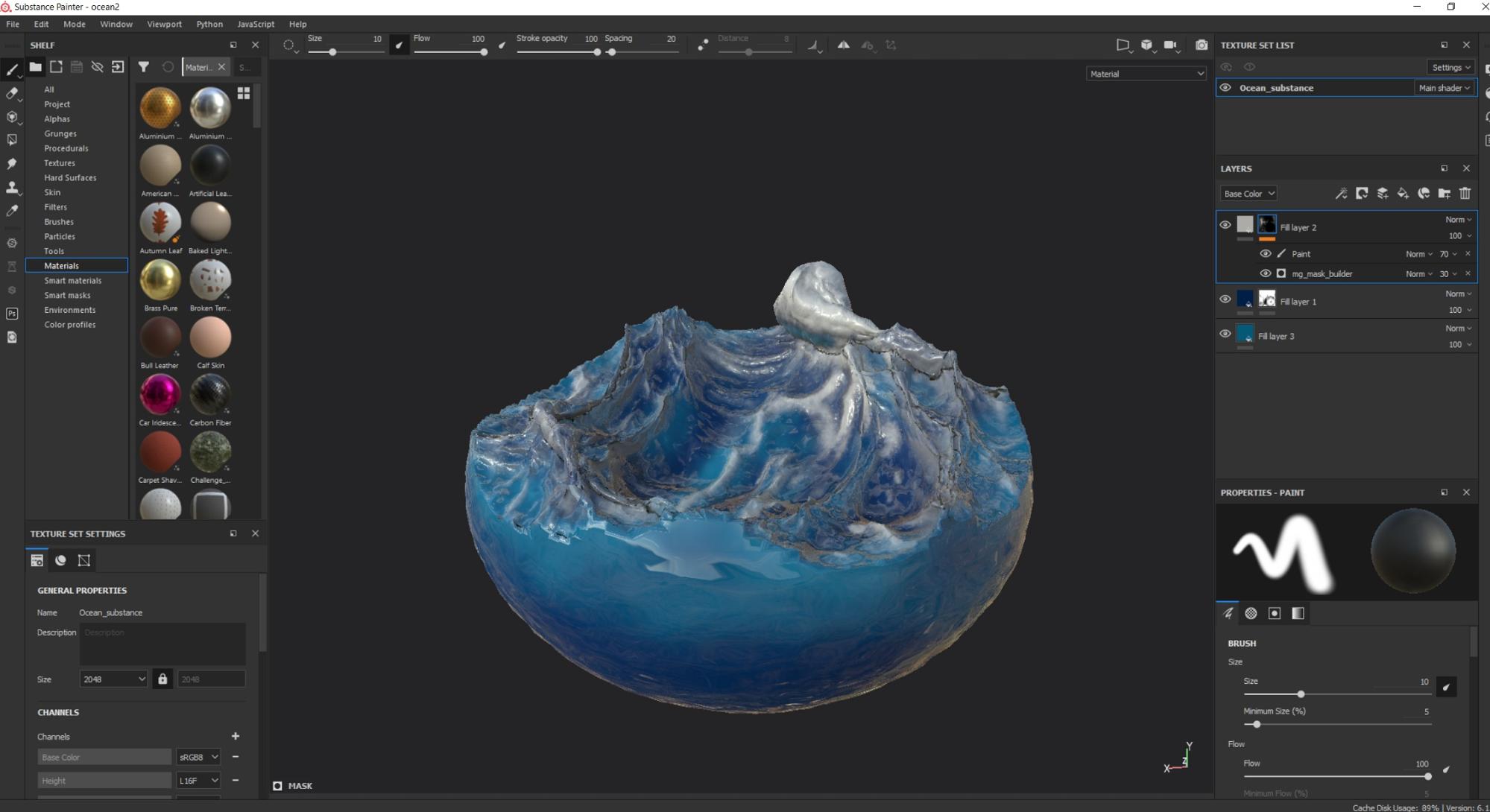Click the Material Picker eyedropper tool
Screen dimensions: 1490x812
point(12,211)
